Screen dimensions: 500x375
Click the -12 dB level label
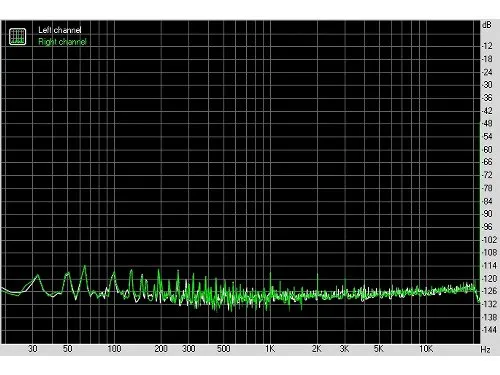point(487,46)
